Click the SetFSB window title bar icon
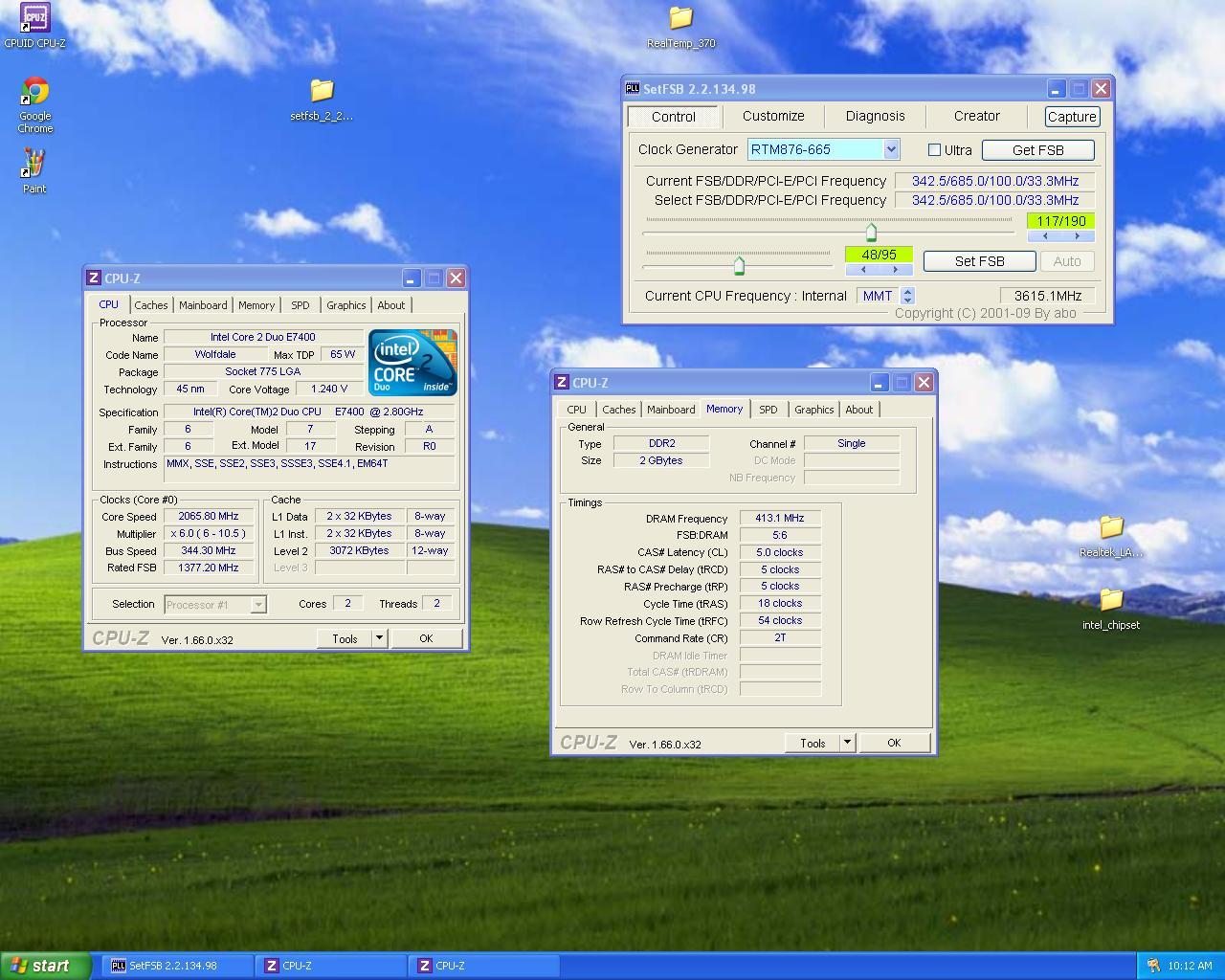 click(x=633, y=88)
